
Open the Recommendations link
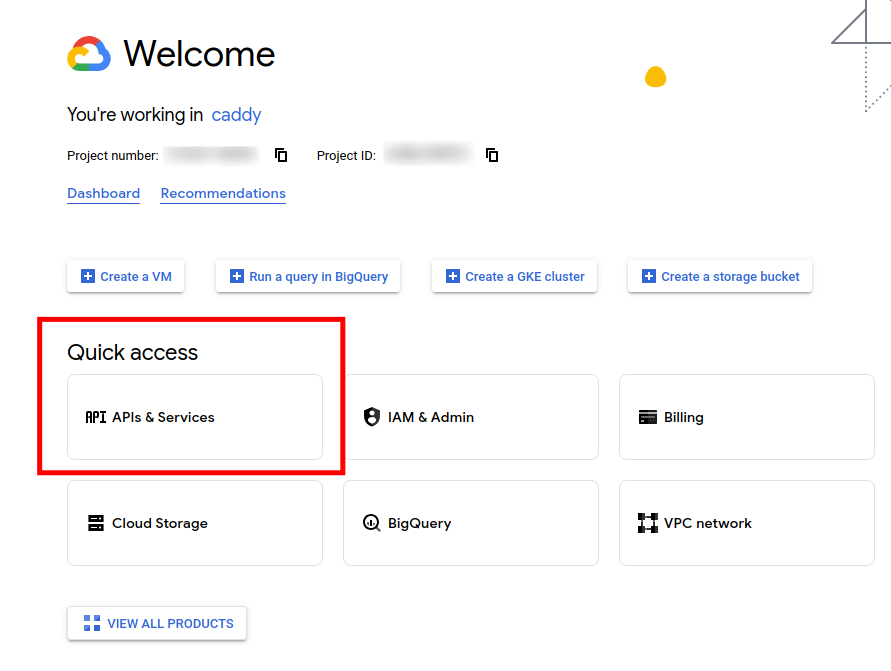pyautogui.click(x=223, y=194)
